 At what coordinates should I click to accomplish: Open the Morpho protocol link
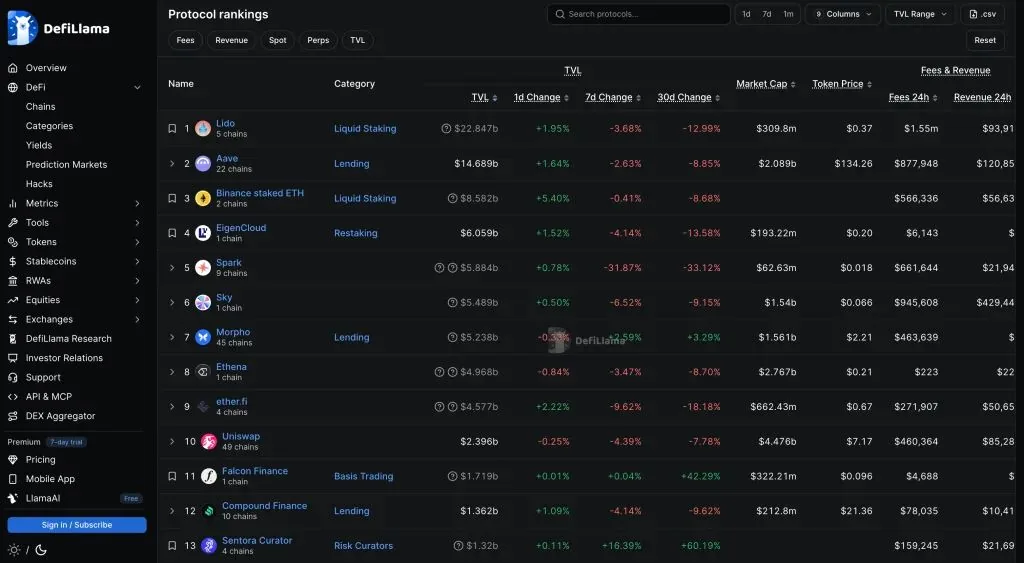[233, 332]
